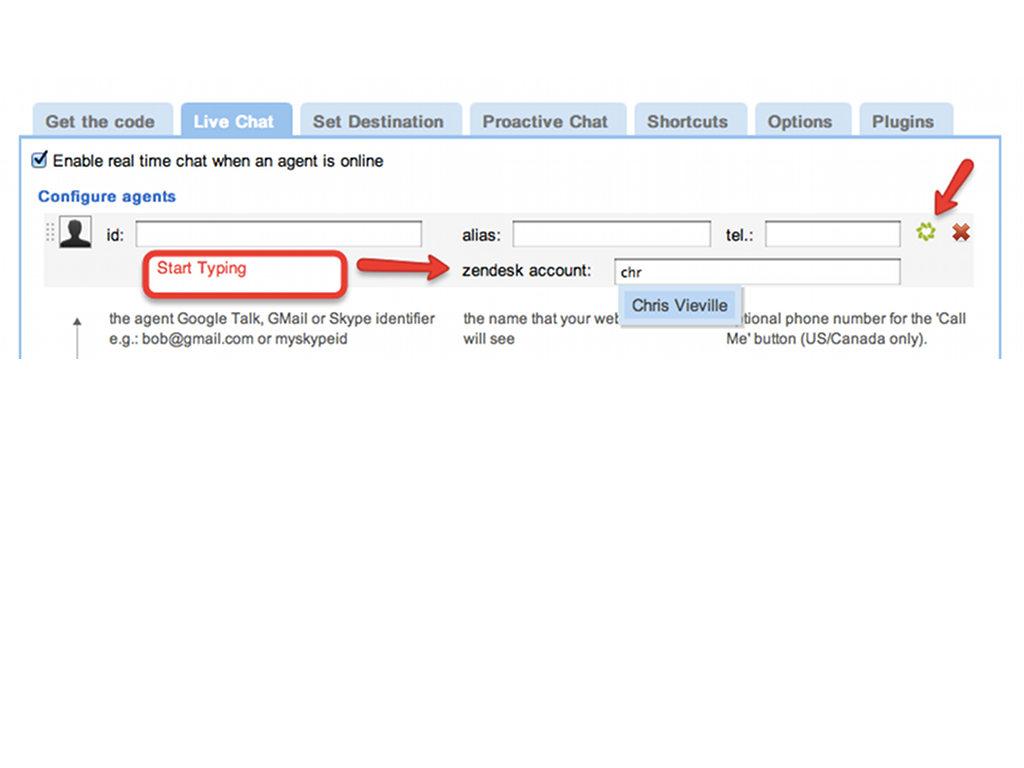
Task: Focus the agent id text field
Action: pyautogui.click(x=279, y=234)
